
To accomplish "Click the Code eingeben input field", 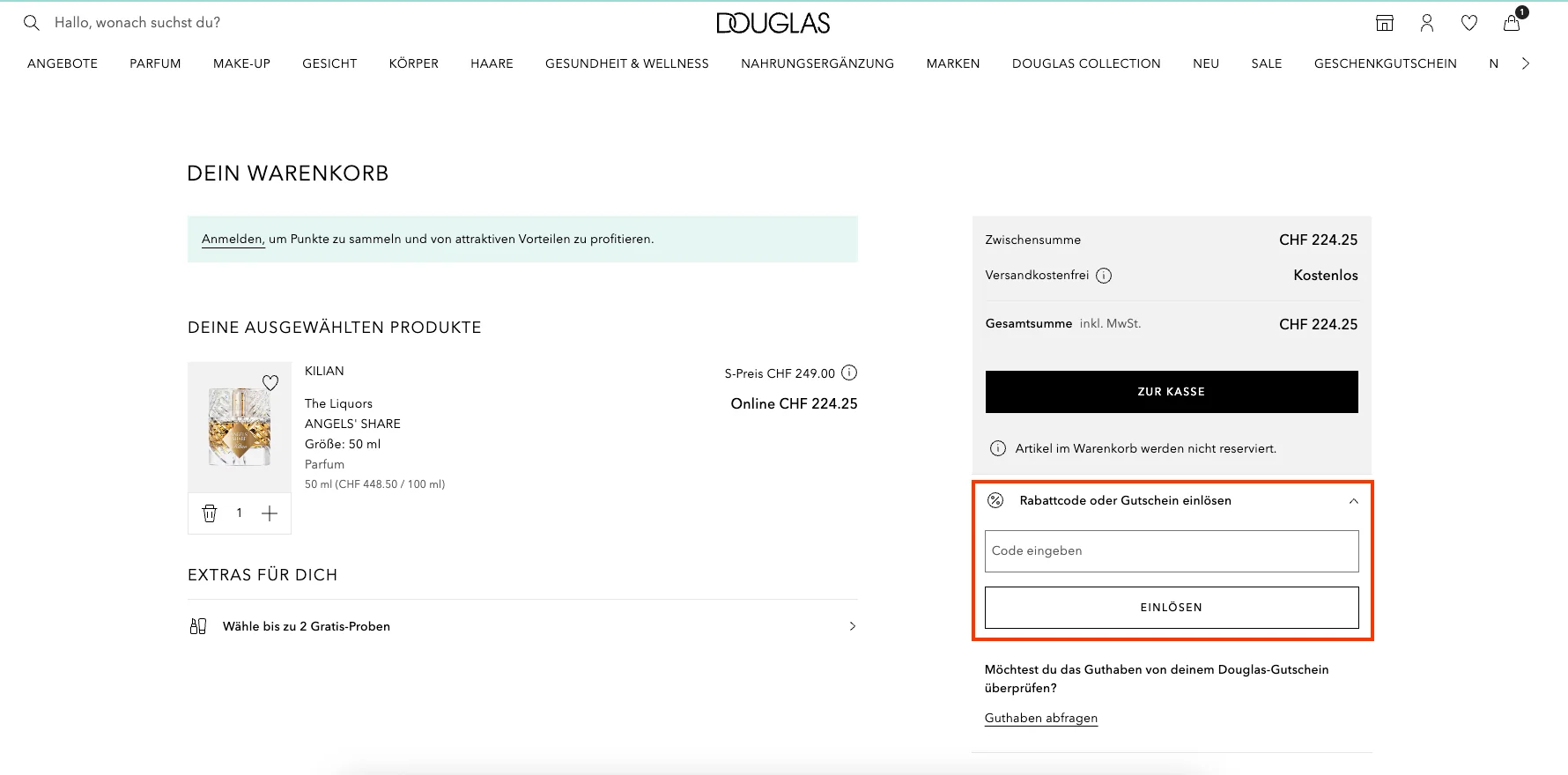I will pos(1172,550).
